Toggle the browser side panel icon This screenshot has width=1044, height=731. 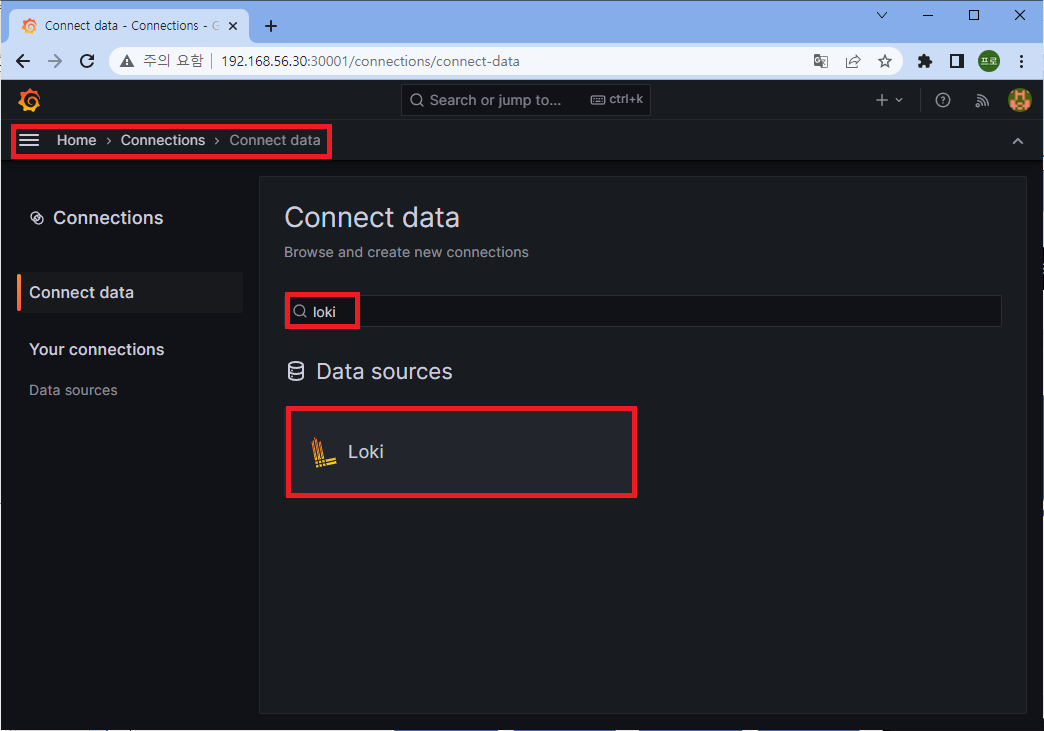957,61
